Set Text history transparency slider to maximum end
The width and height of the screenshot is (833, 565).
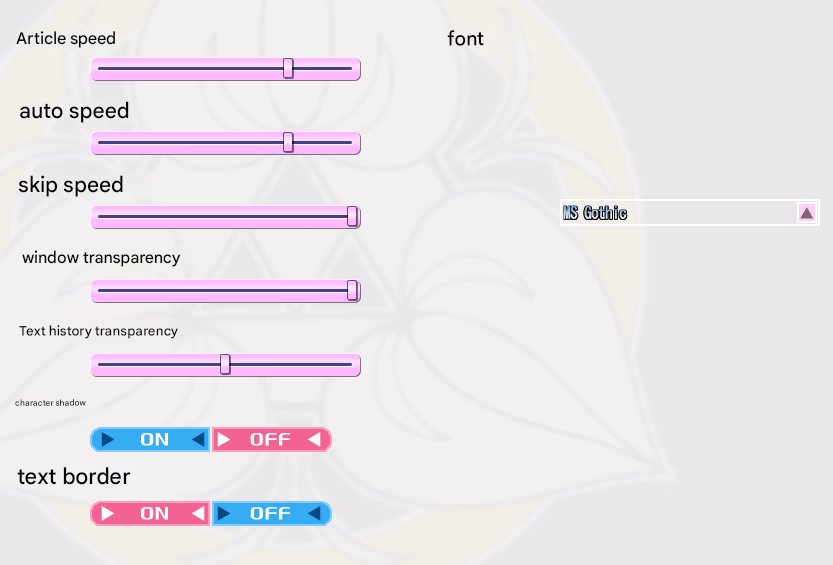click(352, 364)
